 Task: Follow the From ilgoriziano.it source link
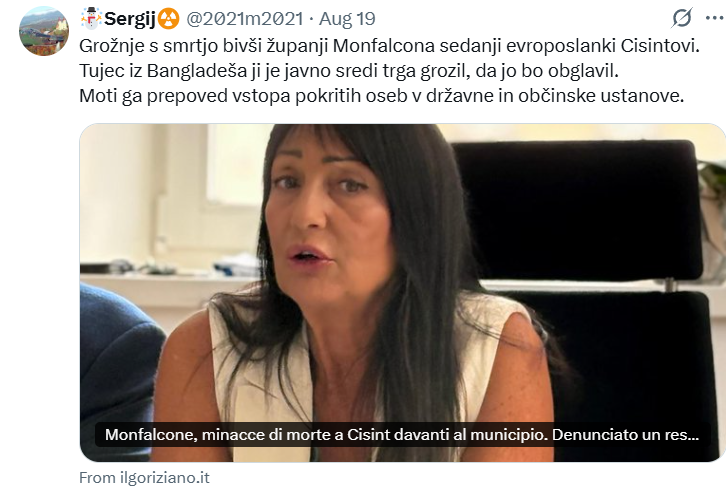click(x=144, y=477)
